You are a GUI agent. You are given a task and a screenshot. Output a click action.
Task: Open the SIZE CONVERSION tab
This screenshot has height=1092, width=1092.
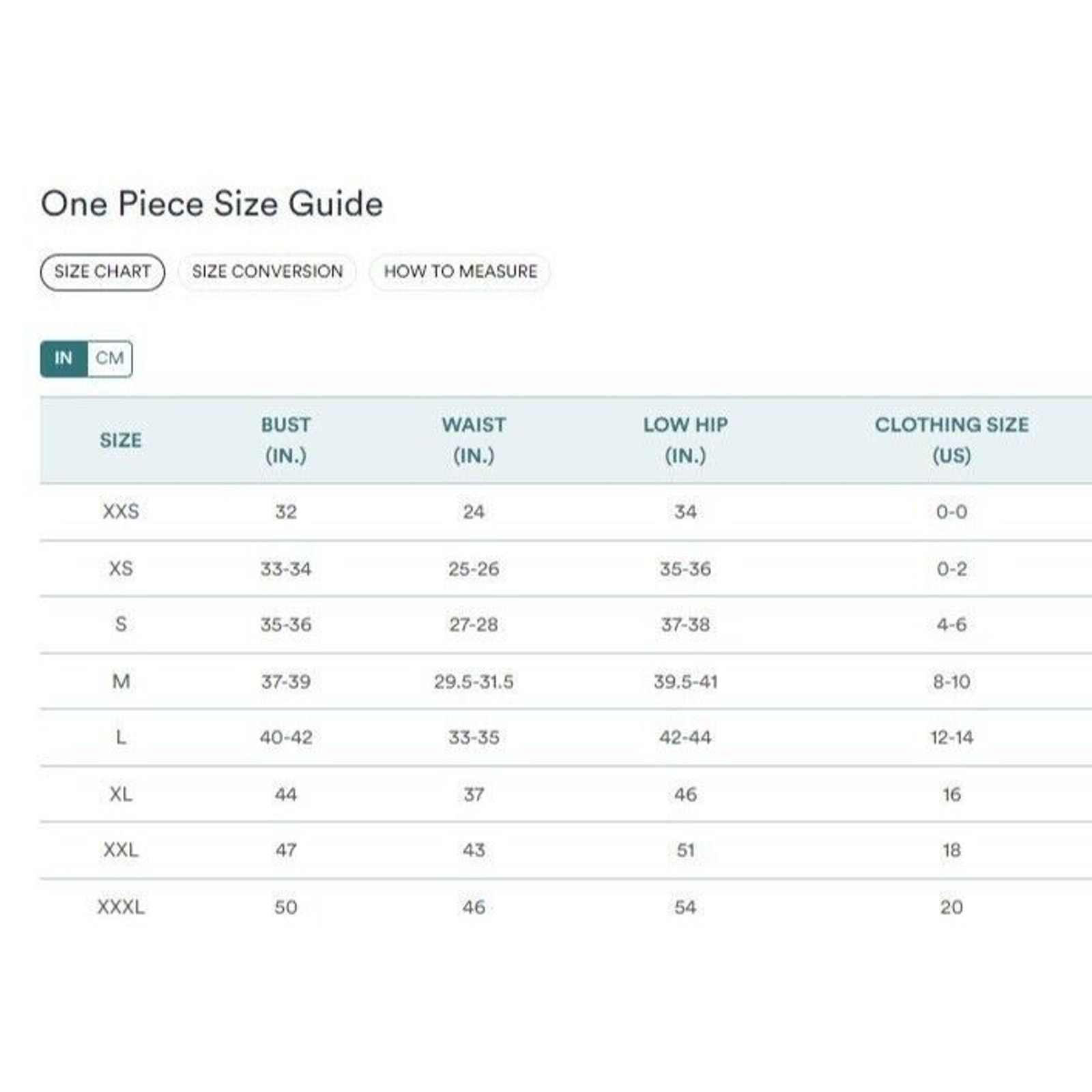[267, 272]
